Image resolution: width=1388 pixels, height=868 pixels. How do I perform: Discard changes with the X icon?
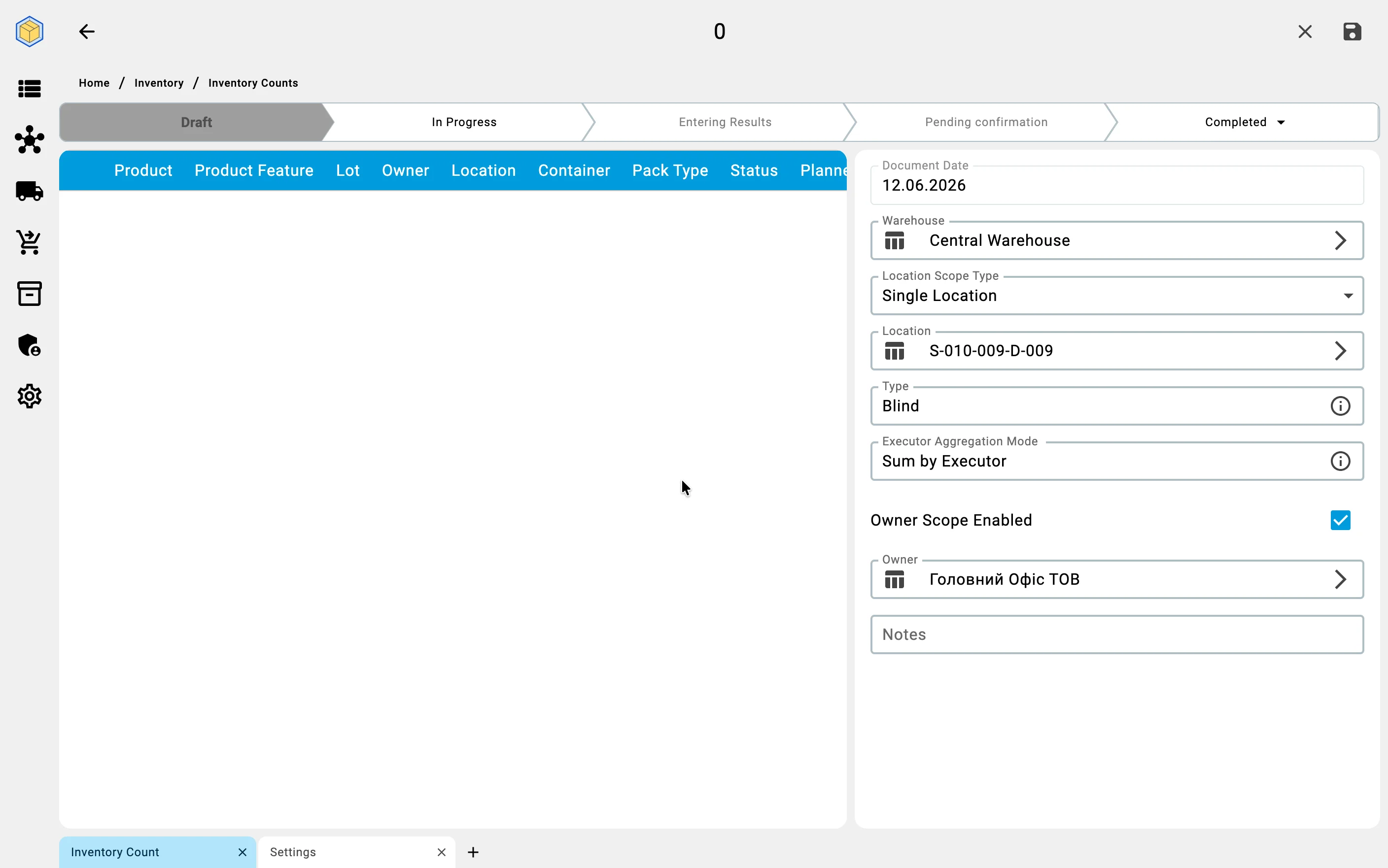(1305, 32)
